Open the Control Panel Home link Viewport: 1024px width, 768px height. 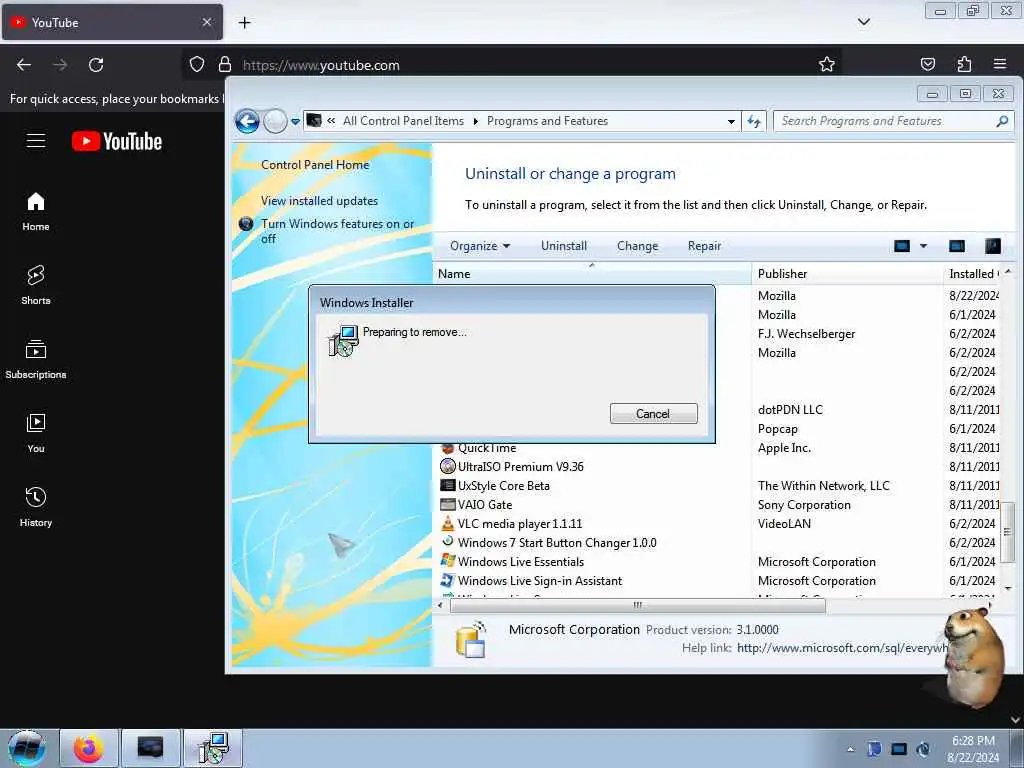(x=315, y=165)
